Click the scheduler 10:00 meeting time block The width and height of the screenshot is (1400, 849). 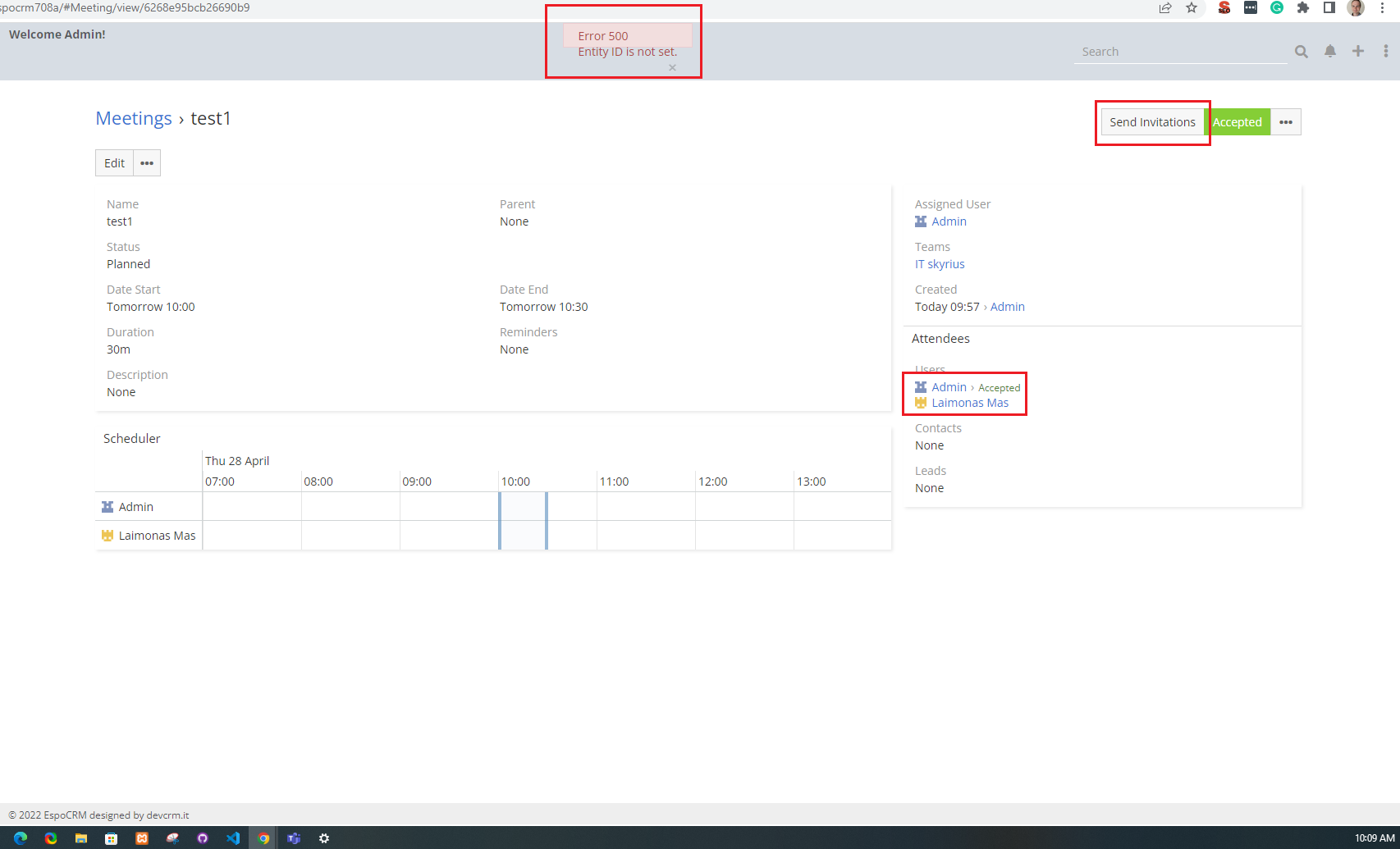[523, 521]
